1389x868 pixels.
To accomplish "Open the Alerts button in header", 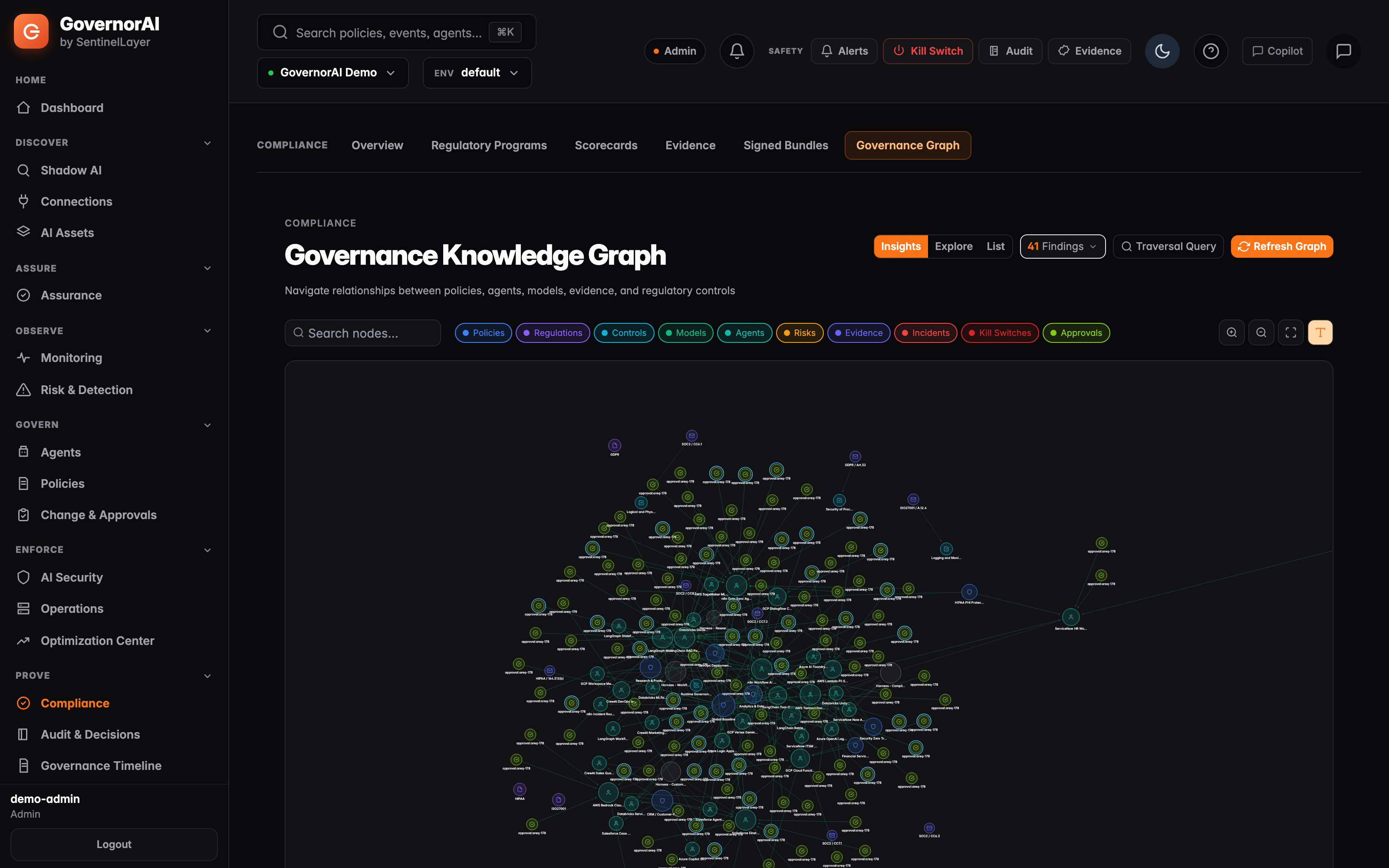I will click(x=844, y=51).
